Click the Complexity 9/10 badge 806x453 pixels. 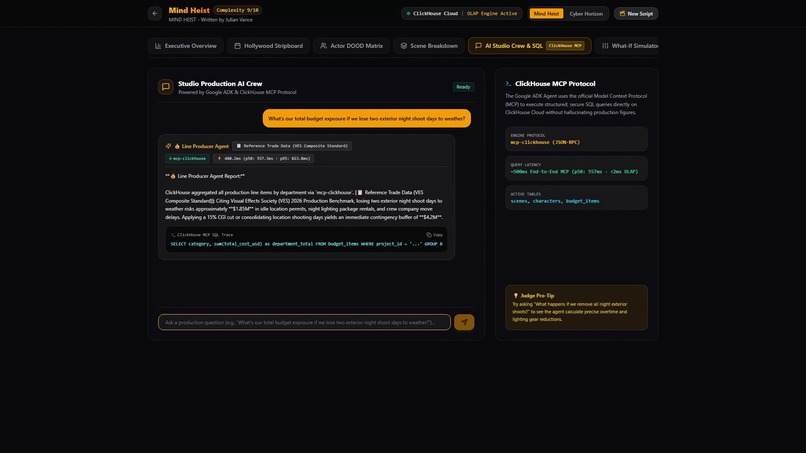point(237,10)
